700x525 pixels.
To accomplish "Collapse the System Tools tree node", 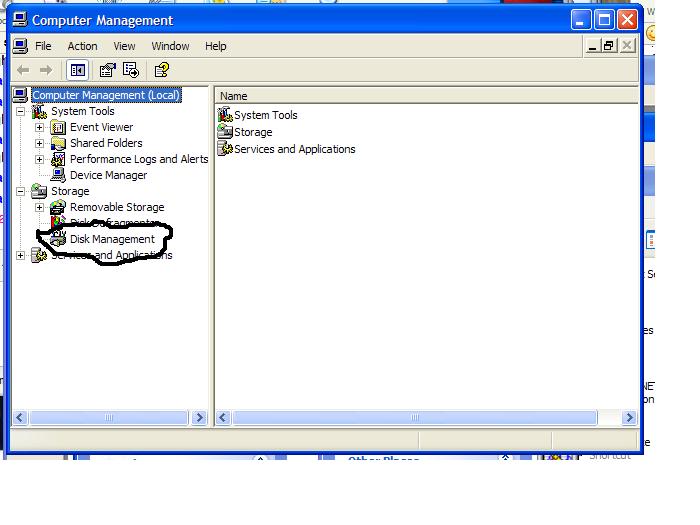I will point(21,111).
